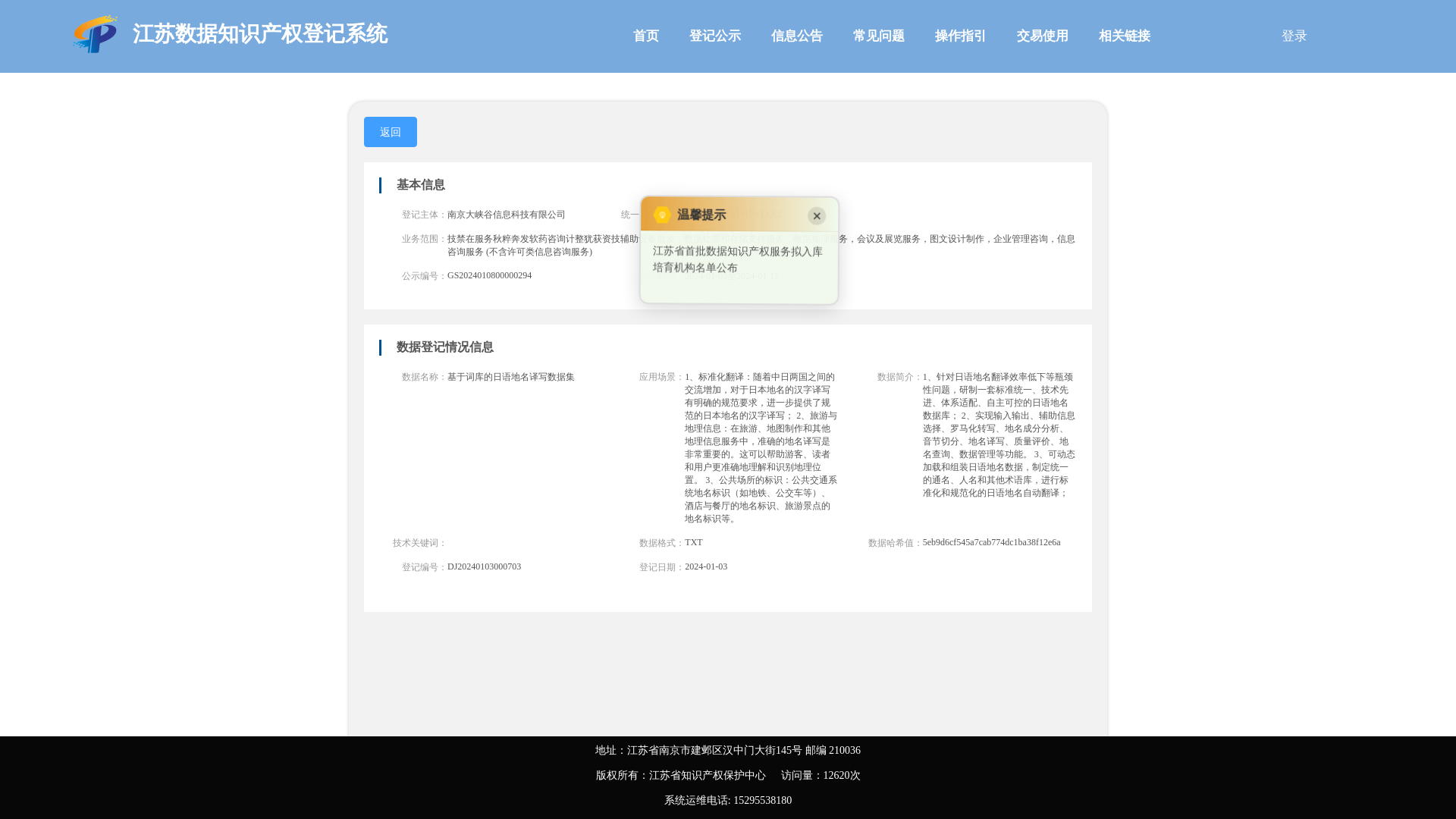
Task: Open the popup notice about 数据知识产权服务拟入库培育机构
Action: (738, 259)
